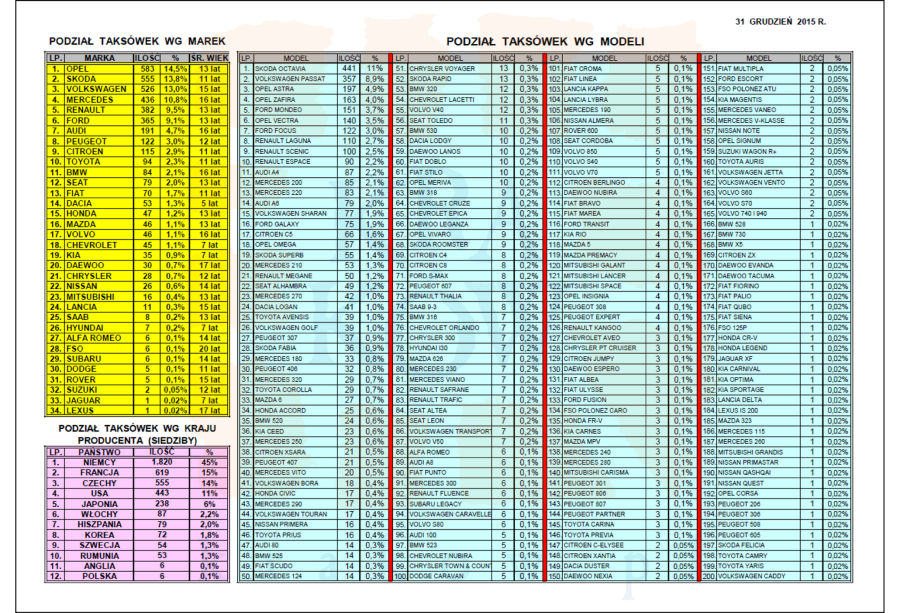Click the MARKA column header
This screenshot has height=613, width=900.
98,57
